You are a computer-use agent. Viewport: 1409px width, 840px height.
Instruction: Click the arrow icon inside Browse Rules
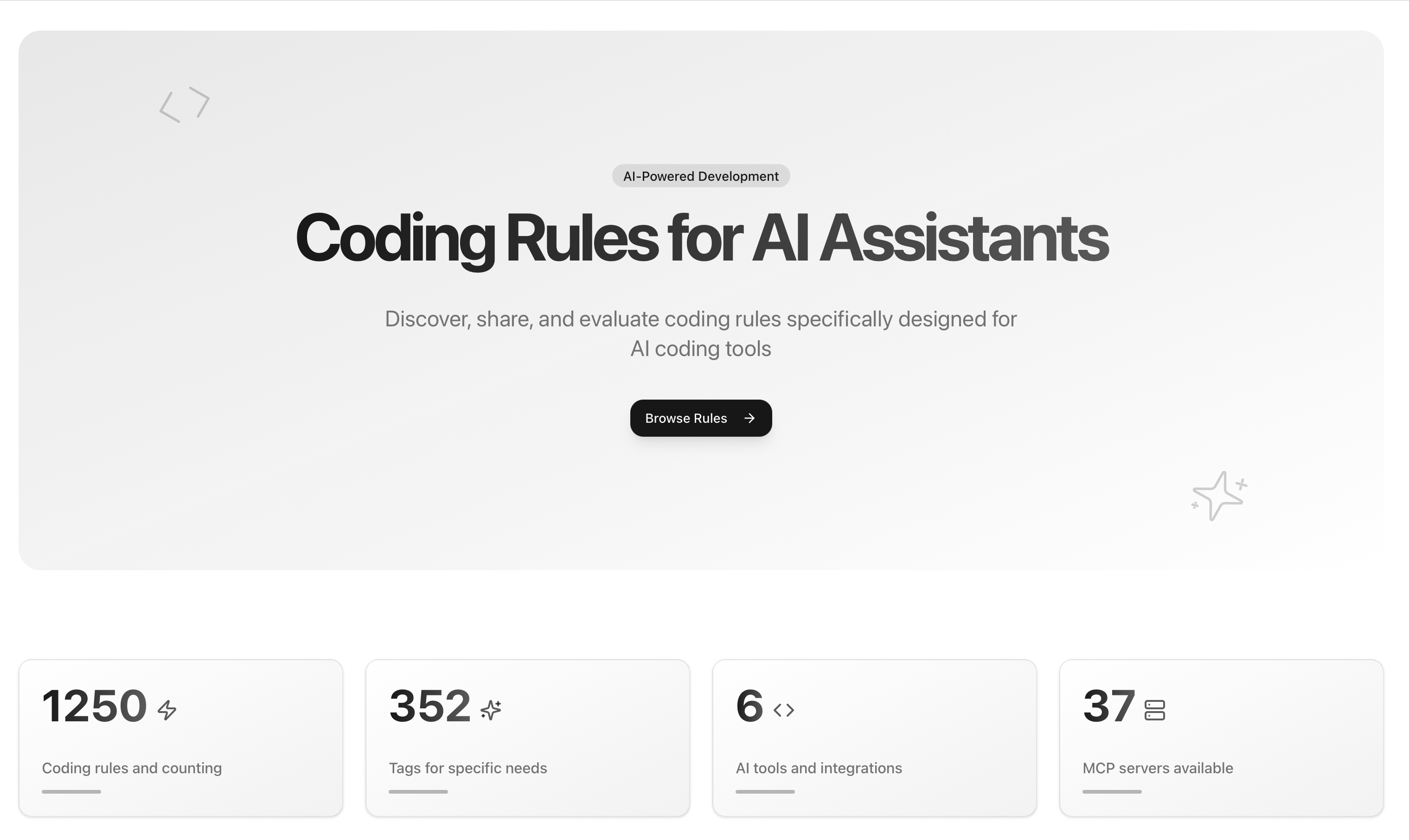[x=749, y=418]
